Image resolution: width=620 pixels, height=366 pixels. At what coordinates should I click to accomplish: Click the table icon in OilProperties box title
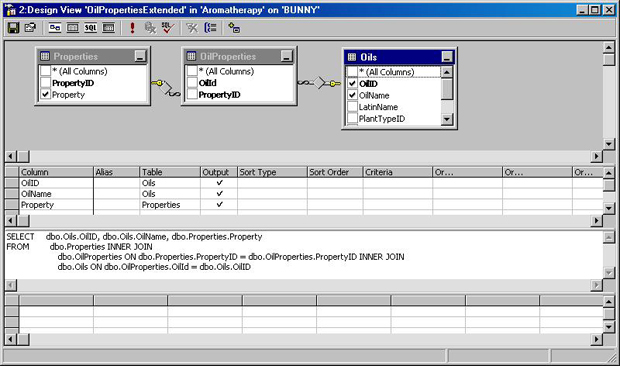tap(191, 56)
